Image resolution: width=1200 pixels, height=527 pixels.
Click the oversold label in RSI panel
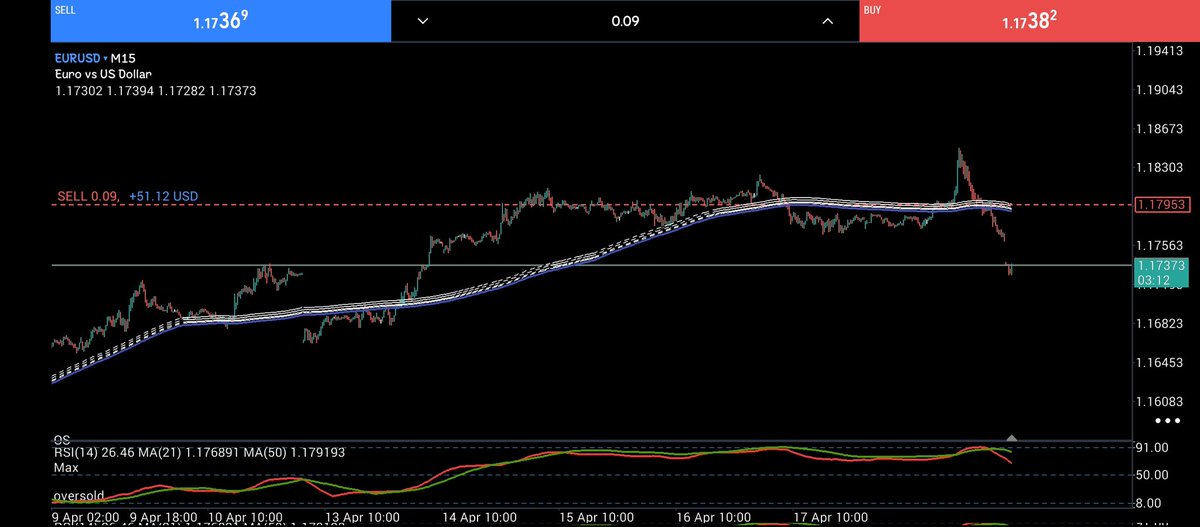tap(79, 494)
